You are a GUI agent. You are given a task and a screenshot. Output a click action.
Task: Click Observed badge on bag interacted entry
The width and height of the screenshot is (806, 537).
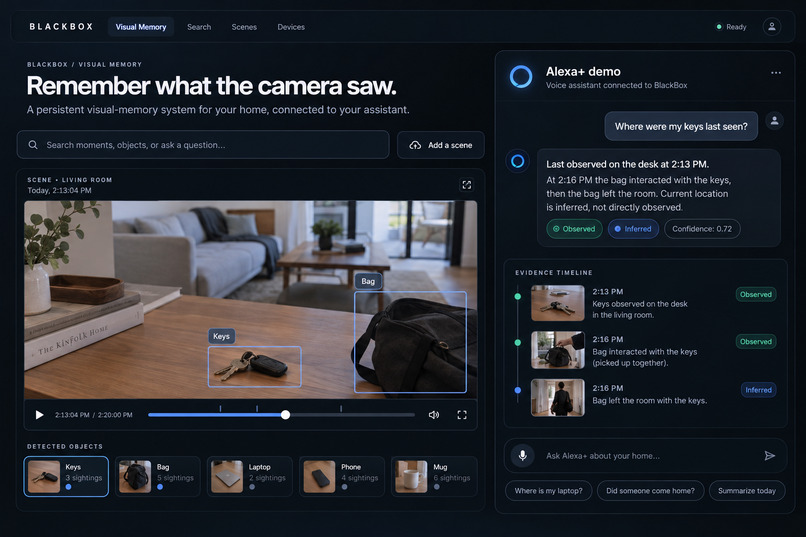(756, 341)
